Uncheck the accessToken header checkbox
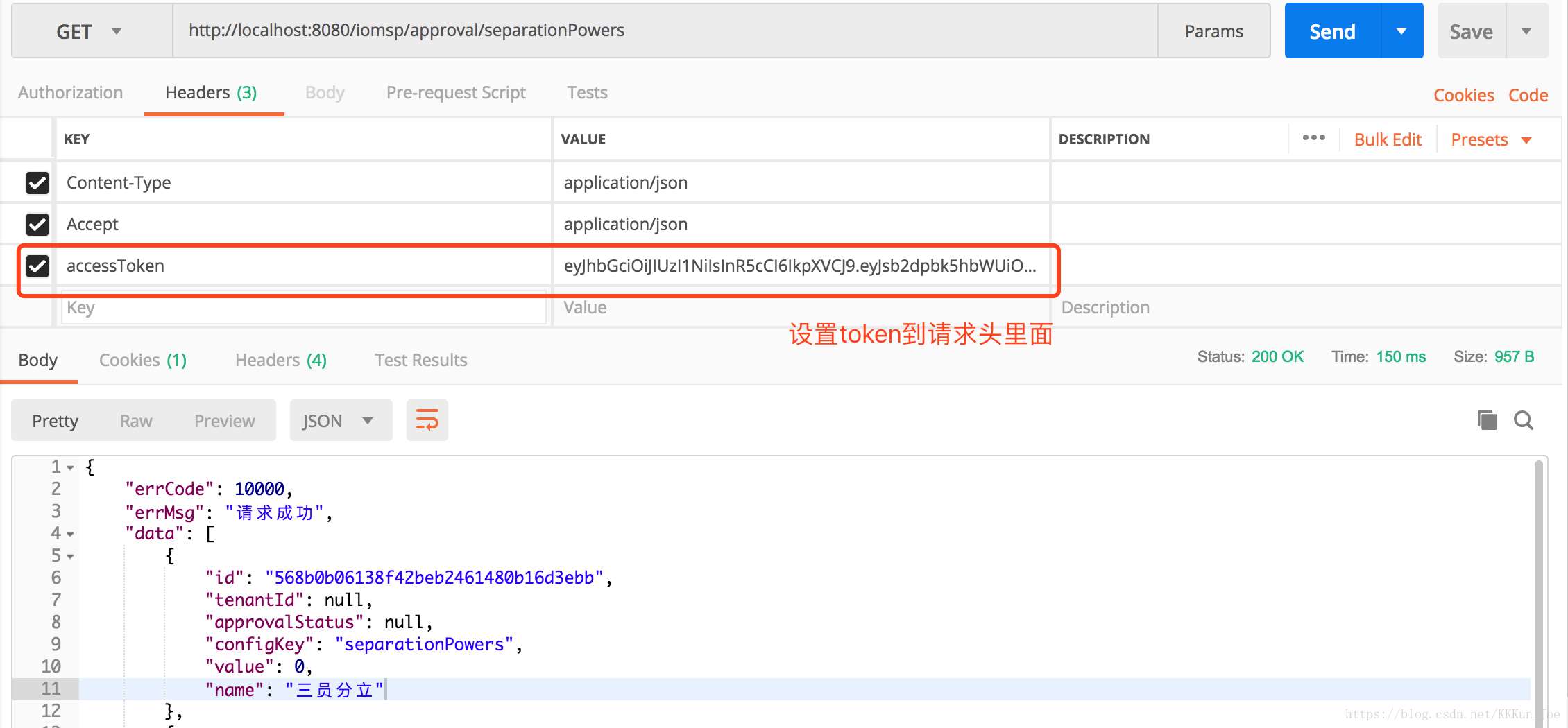Viewport: 1568px width, 728px height. tap(37, 266)
